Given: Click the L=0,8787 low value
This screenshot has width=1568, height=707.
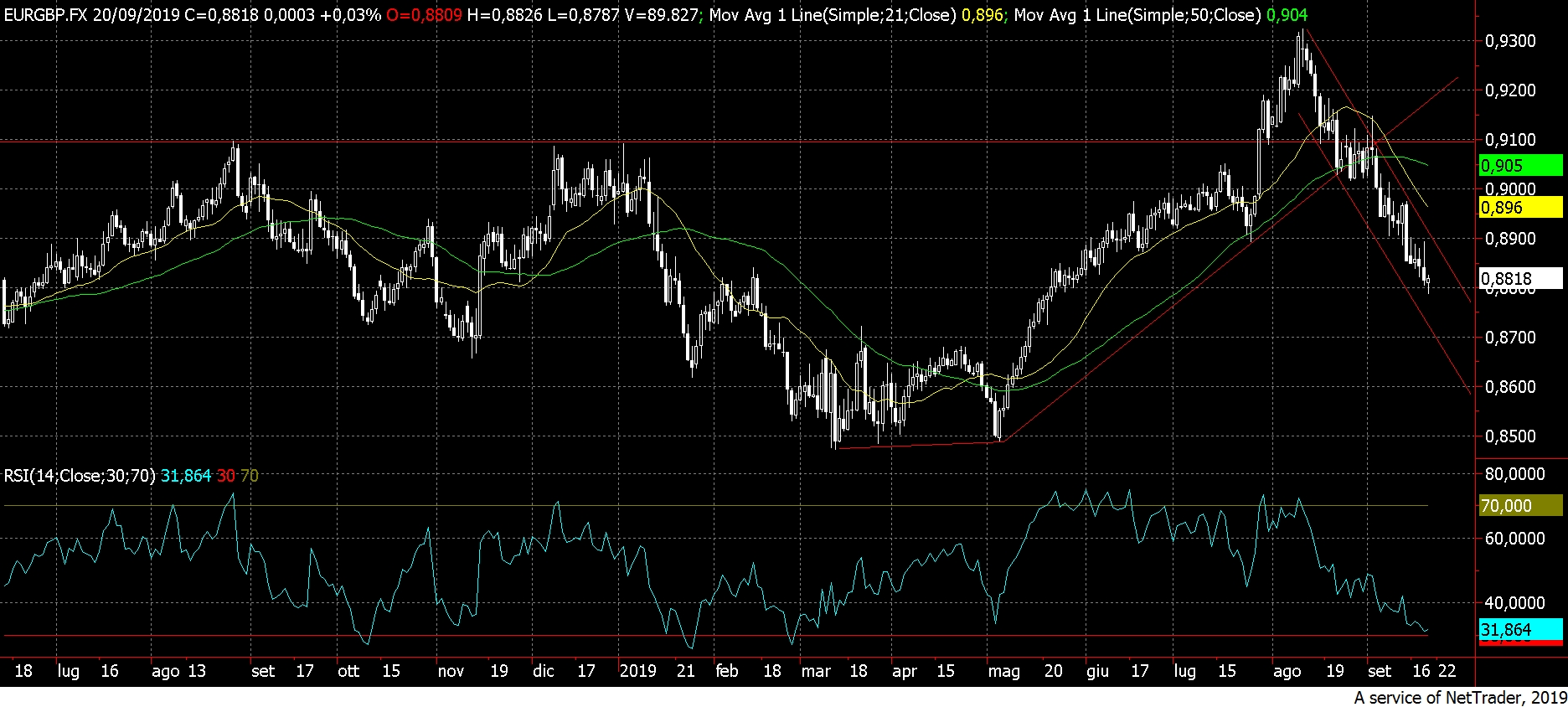Looking at the screenshot, I should (x=581, y=15).
